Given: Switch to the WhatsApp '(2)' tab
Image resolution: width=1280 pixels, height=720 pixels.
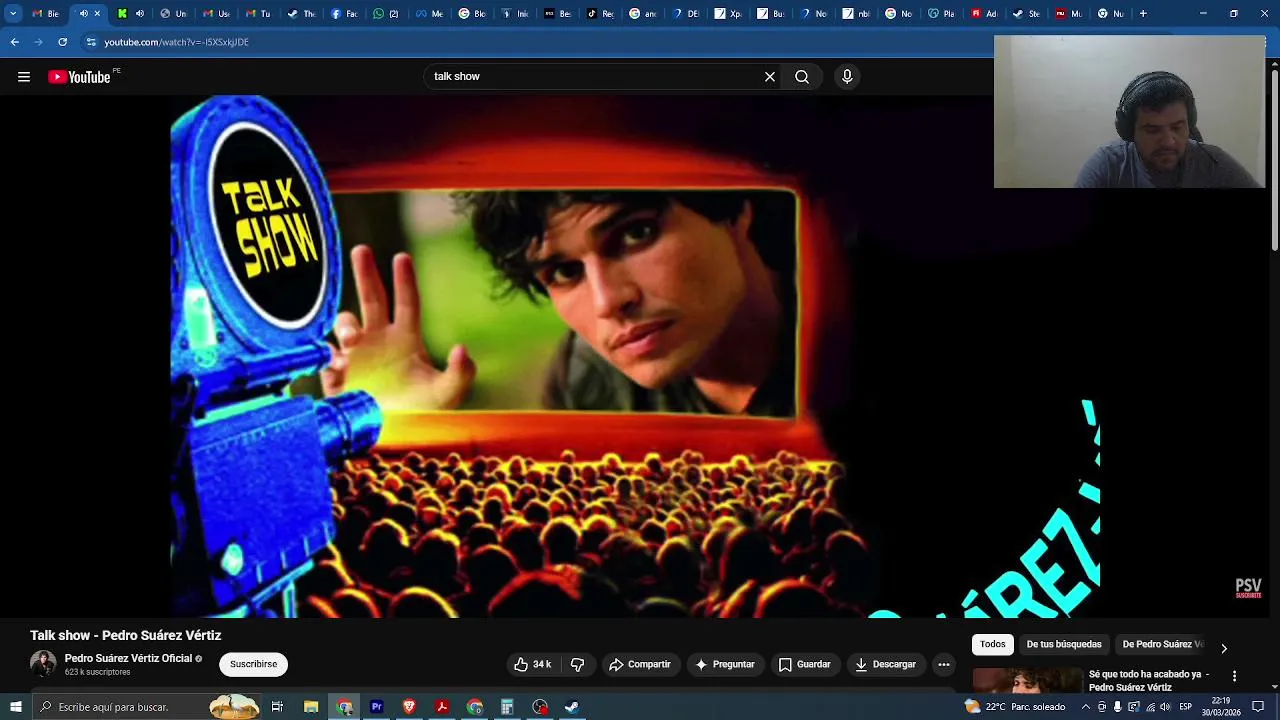Looking at the screenshot, I should pyautogui.click(x=387, y=14).
